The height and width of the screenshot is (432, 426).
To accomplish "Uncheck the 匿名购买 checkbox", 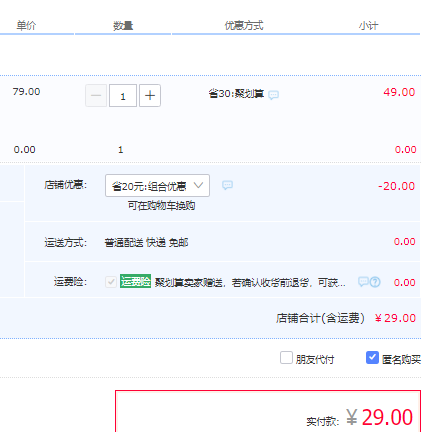I will 372,358.
